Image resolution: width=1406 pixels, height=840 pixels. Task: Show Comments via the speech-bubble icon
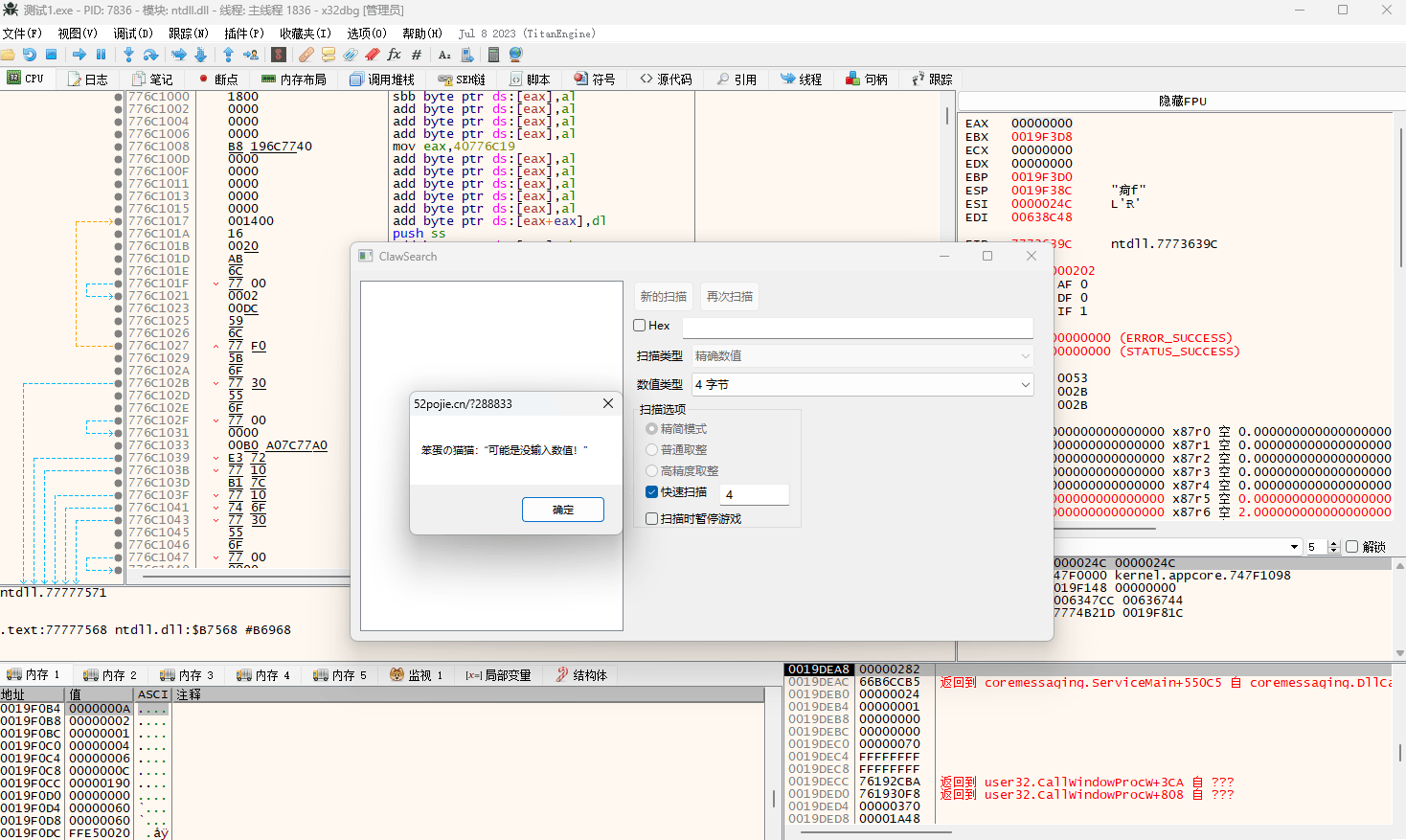pos(328,55)
